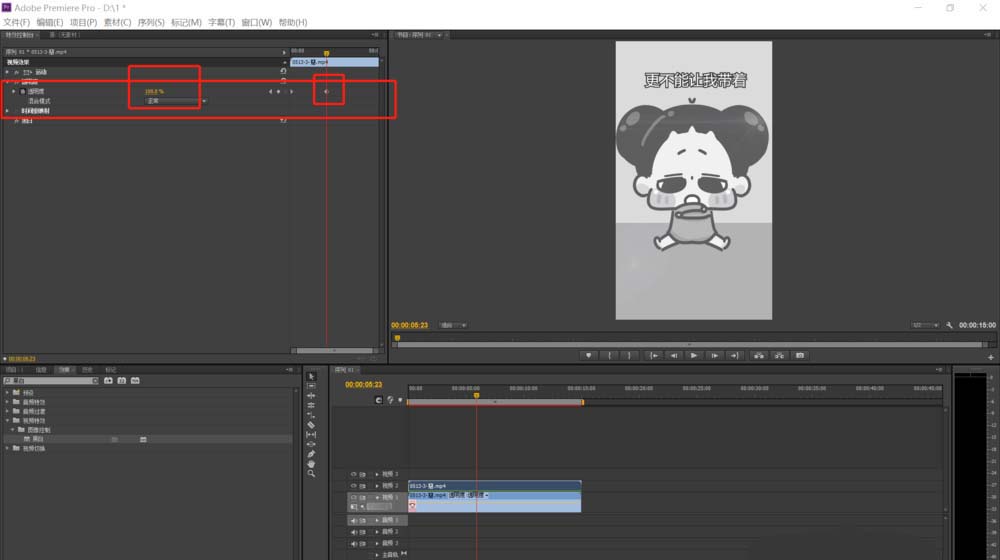Click the Play button in Program monitor

tap(694, 355)
